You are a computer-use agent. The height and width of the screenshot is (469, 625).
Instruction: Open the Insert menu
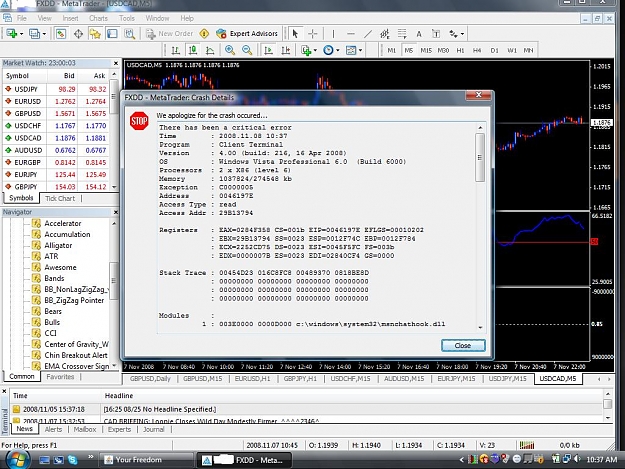tap(70, 18)
